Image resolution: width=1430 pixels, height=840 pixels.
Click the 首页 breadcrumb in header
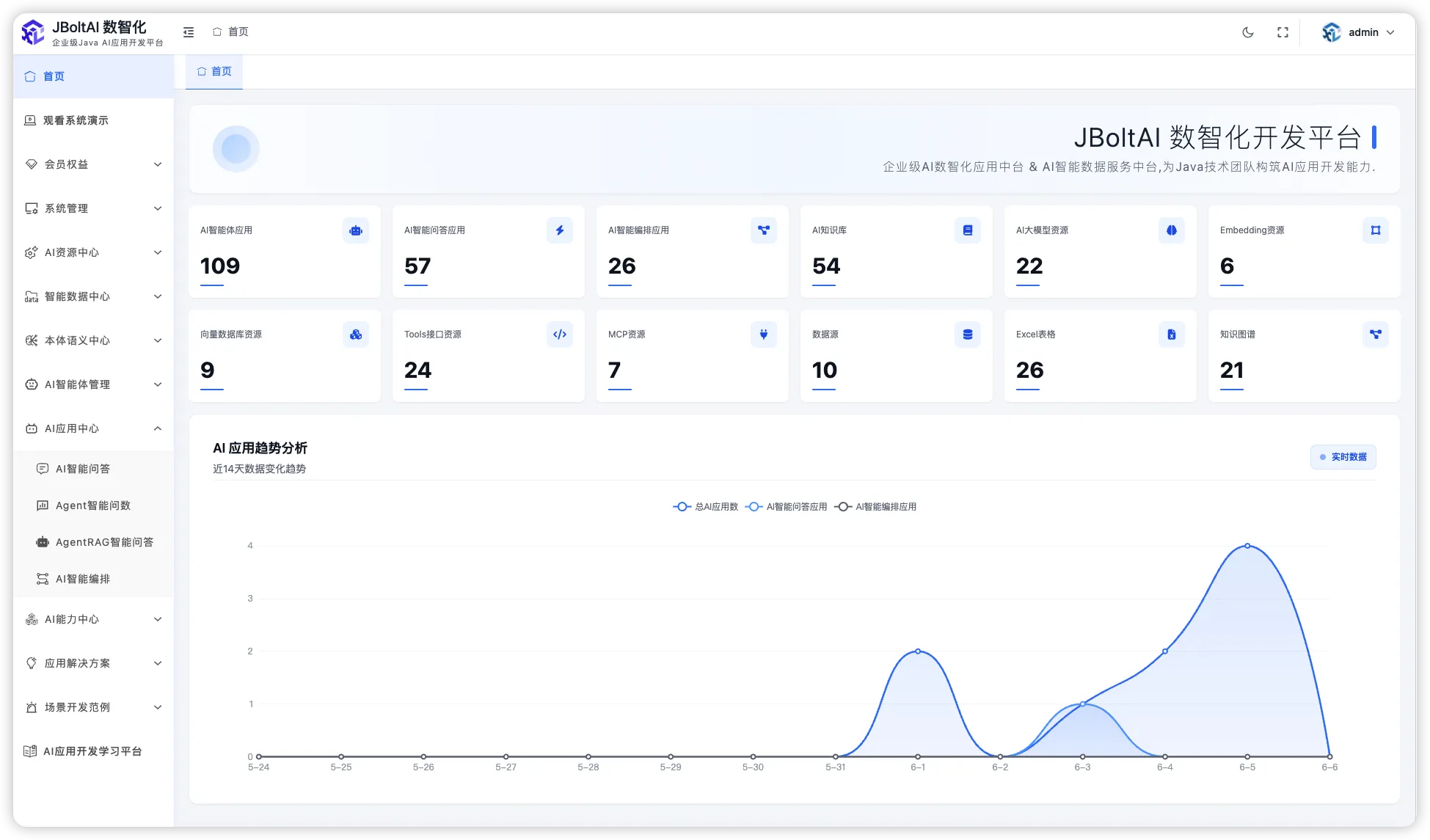(230, 32)
